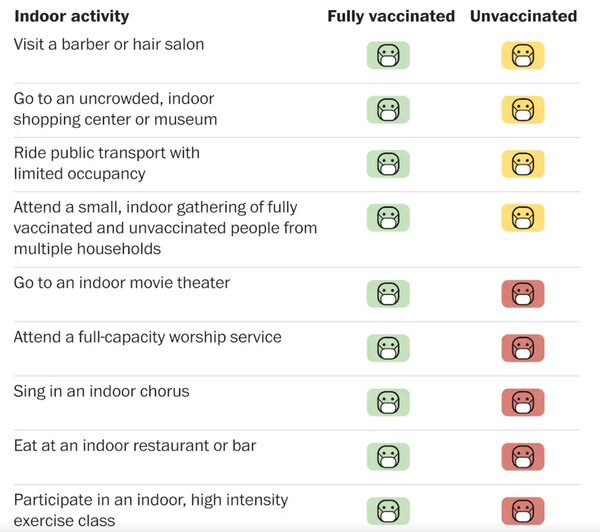Click the Fully vaccinated column header
600x532 pixels.
(x=391, y=16)
